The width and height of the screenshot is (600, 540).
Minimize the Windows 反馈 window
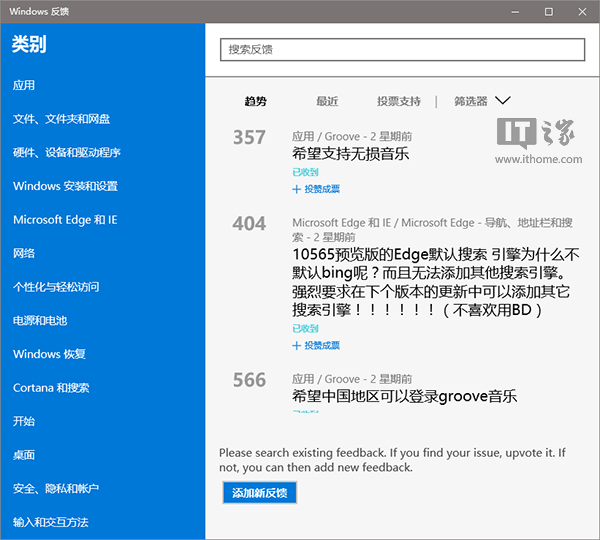tap(515, 12)
